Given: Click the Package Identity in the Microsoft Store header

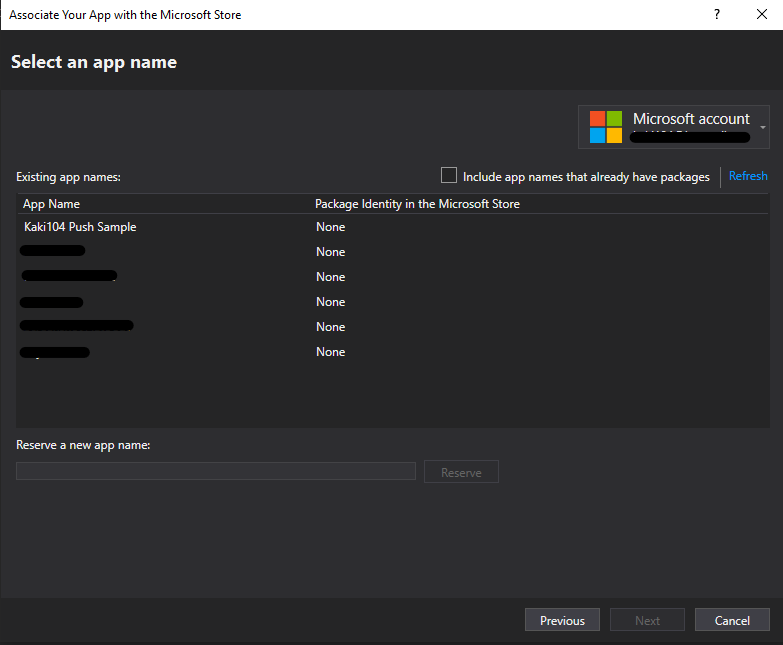Looking at the screenshot, I should tap(417, 204).
